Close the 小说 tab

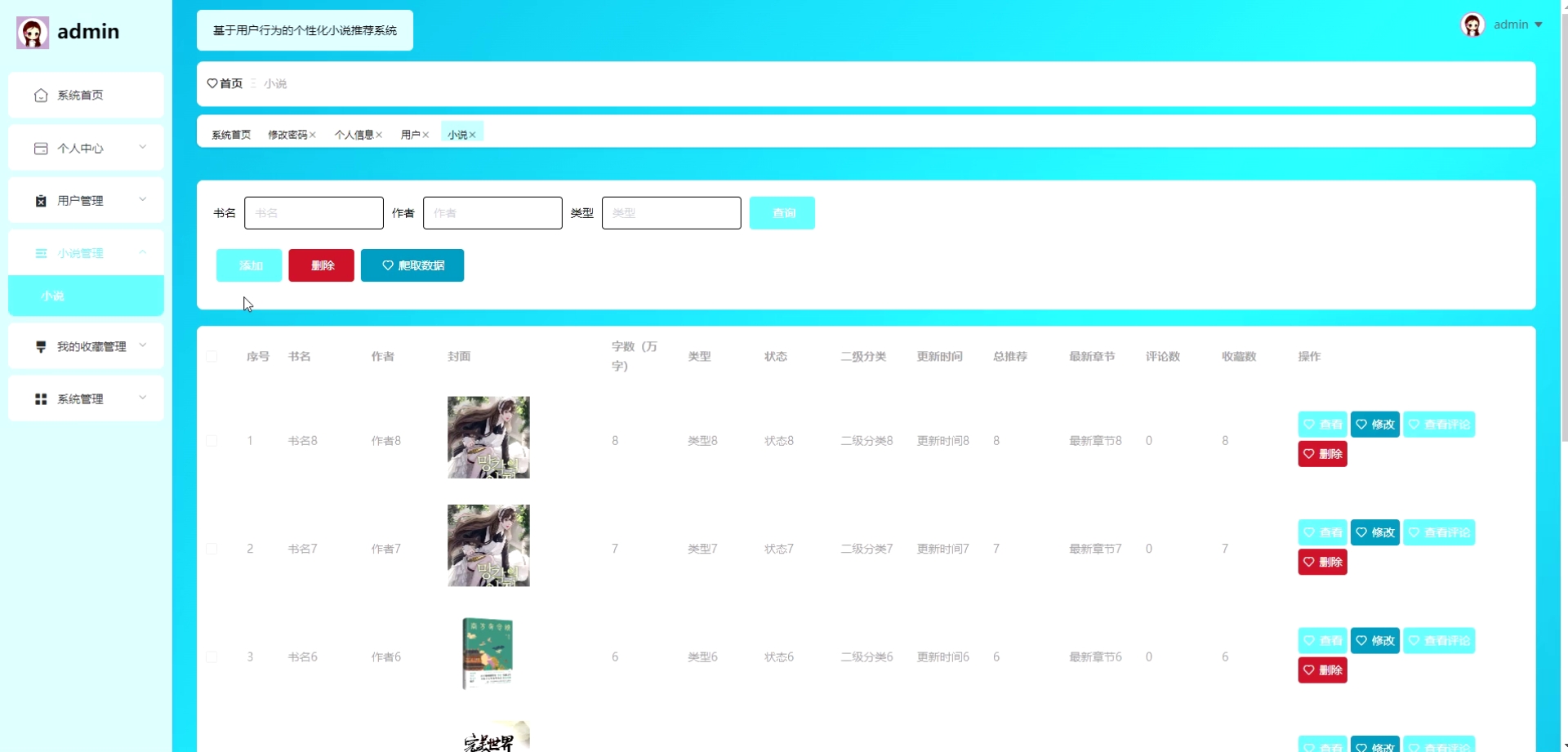(472, 135)
